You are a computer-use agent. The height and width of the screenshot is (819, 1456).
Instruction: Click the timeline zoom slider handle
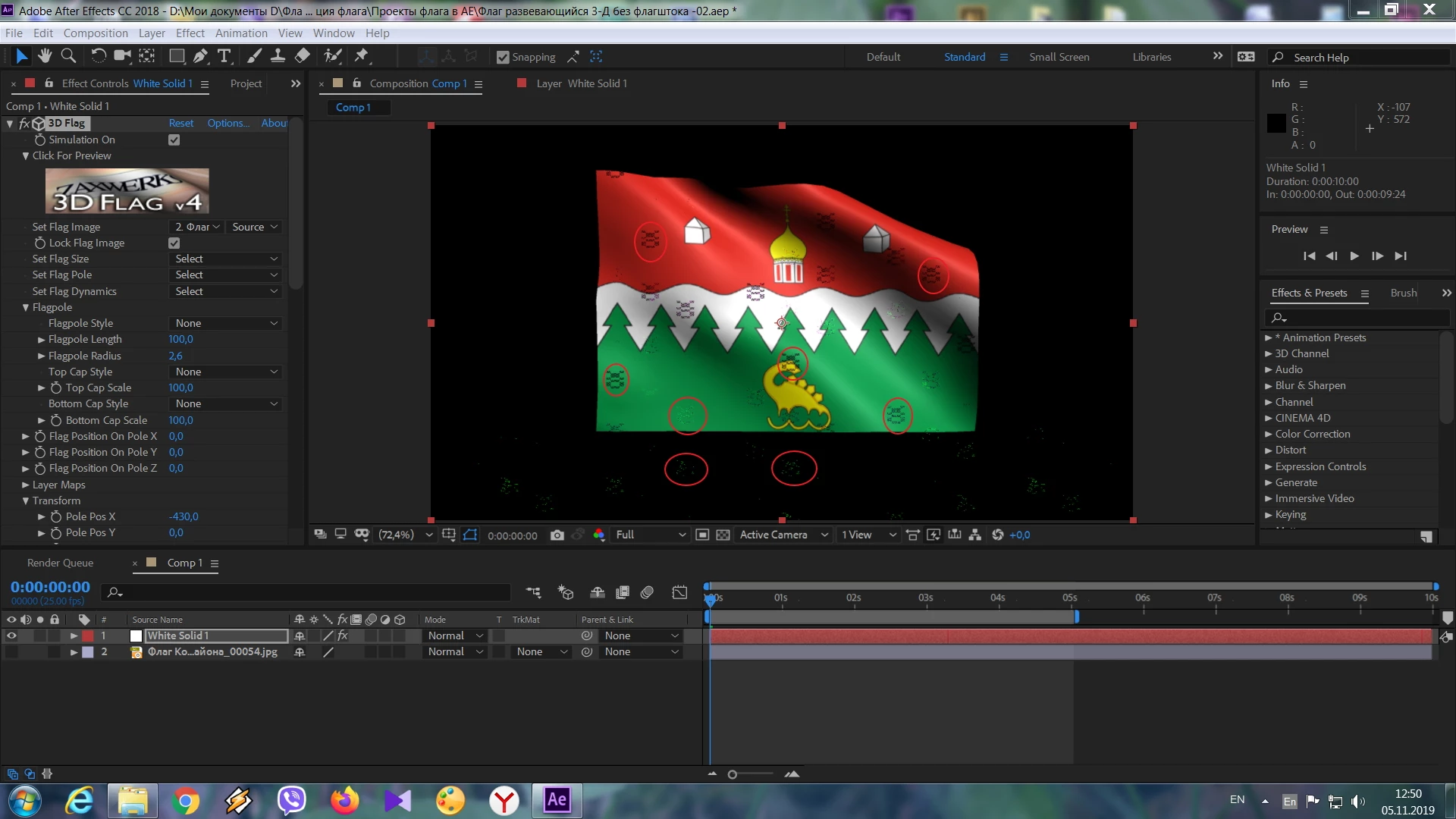pos(732,775)
